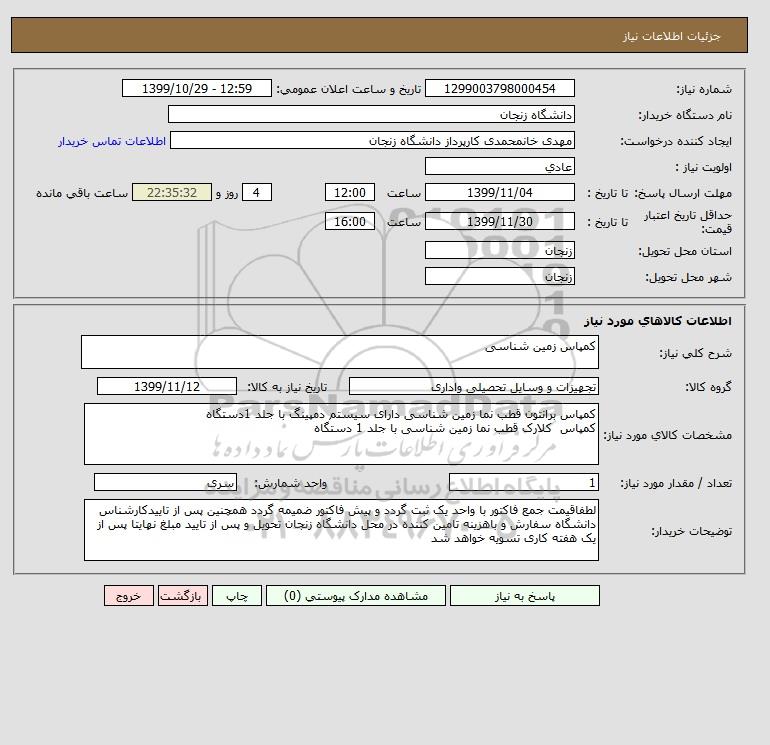
Task: Click the 'اطلاعات کالاهای مورد نیاز' section heading
Action: 658,321
